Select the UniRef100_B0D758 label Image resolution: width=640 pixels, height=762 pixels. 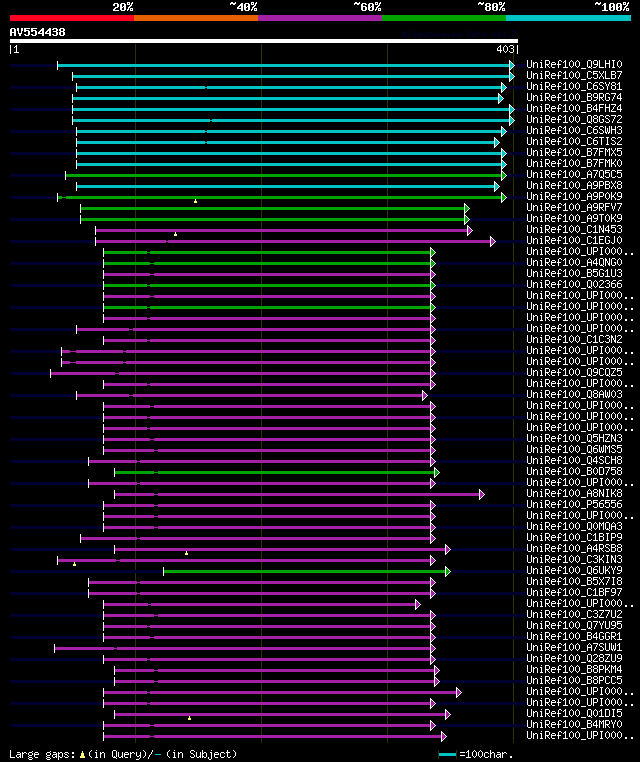tap(574, 471)
